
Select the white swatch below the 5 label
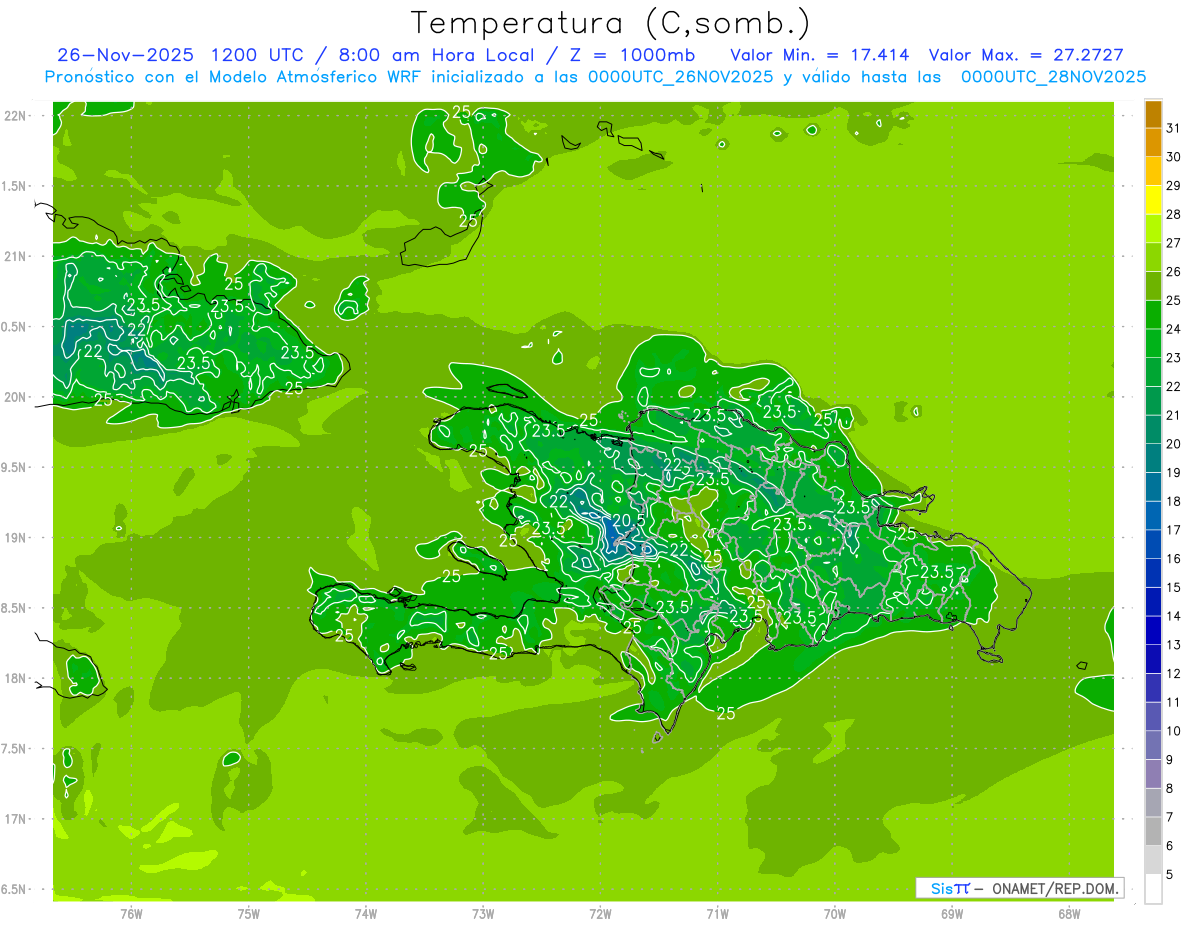[1153, 888]
